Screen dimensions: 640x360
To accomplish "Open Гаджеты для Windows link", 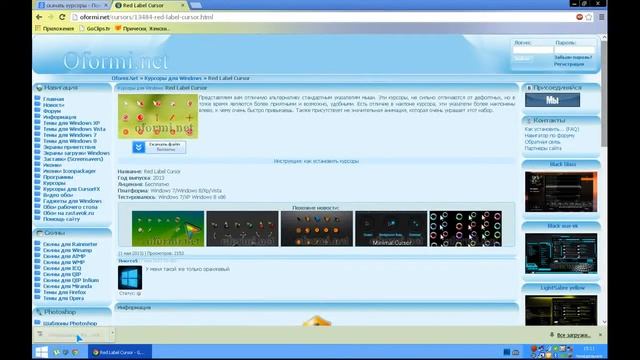I will (x=72, y=201).
